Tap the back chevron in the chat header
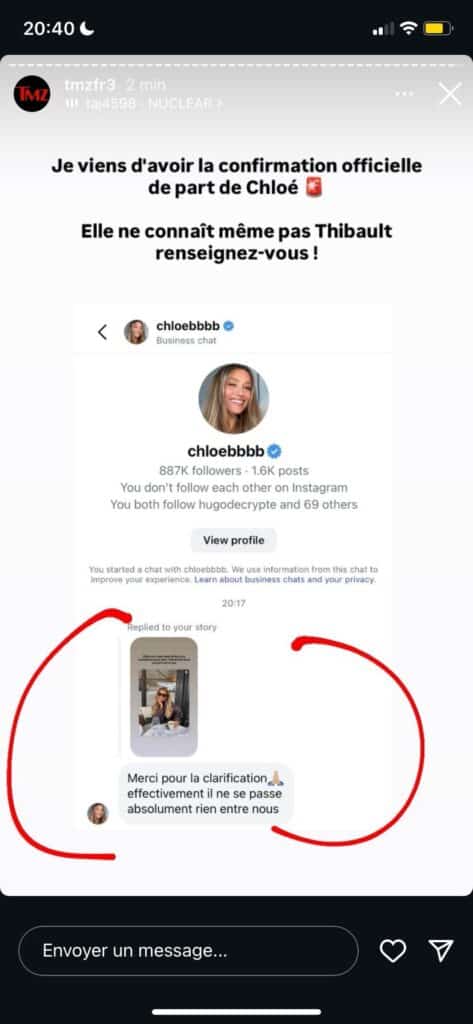Screen dimensions: 473x1024 pos(103,332)
